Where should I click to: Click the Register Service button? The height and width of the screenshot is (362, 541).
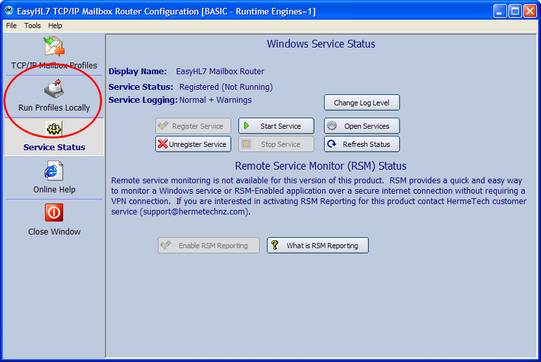pyautogui.click(x=193, y=126)
